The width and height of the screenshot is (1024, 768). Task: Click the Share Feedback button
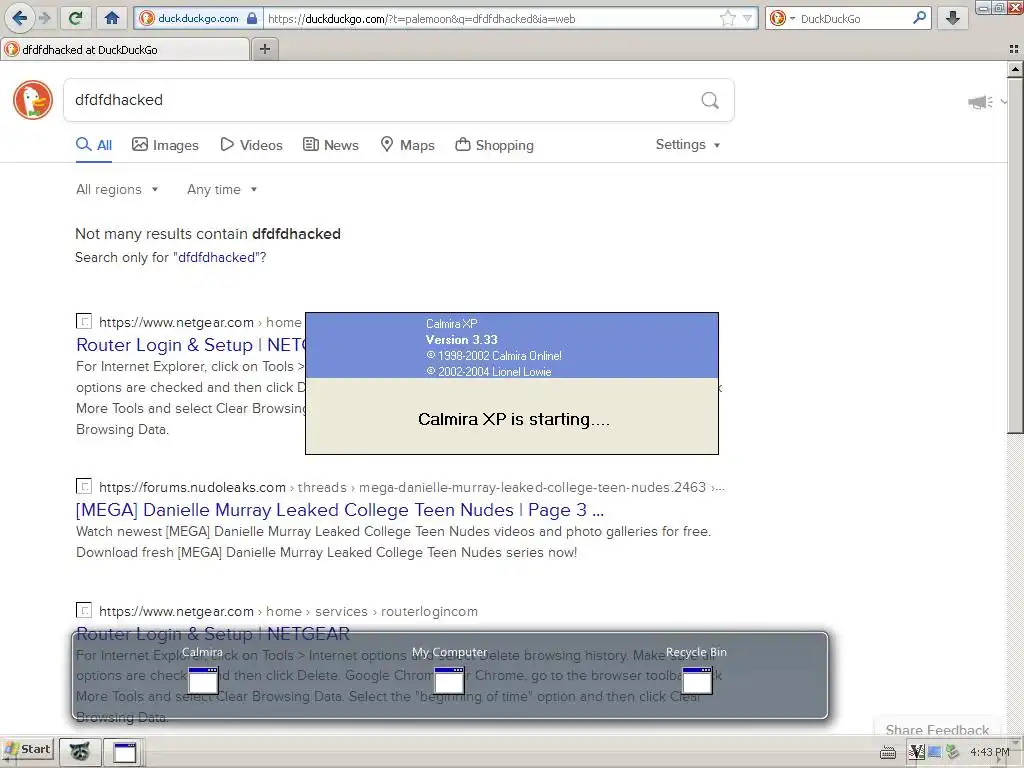coord(937,729)
